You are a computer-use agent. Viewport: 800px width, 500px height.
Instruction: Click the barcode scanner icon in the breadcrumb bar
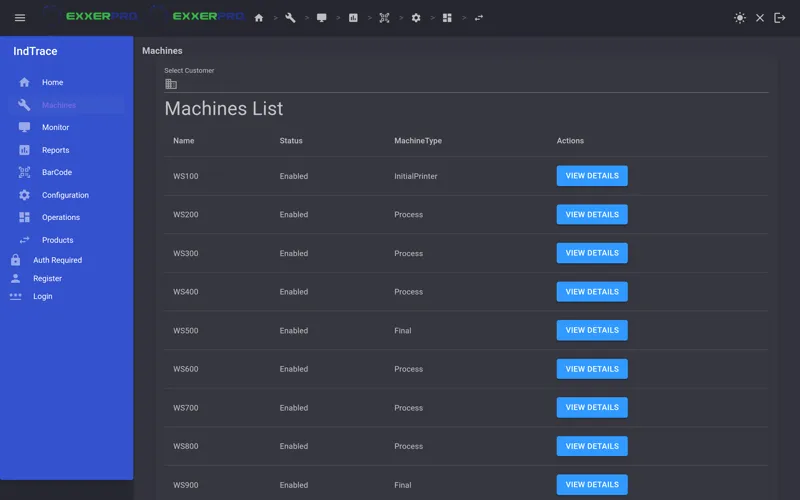[x=384, y=18]
